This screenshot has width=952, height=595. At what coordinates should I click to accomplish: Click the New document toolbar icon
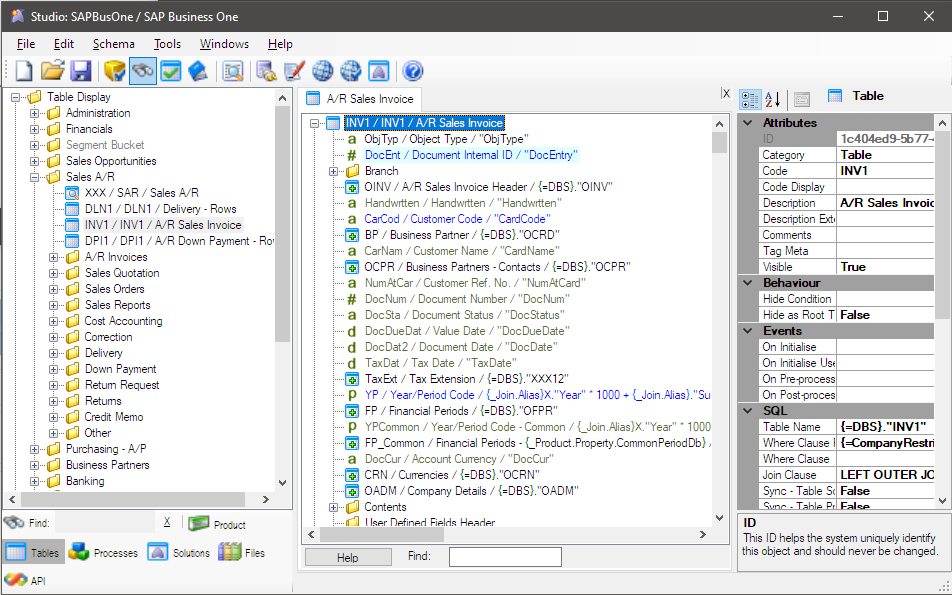pos(24,71)
